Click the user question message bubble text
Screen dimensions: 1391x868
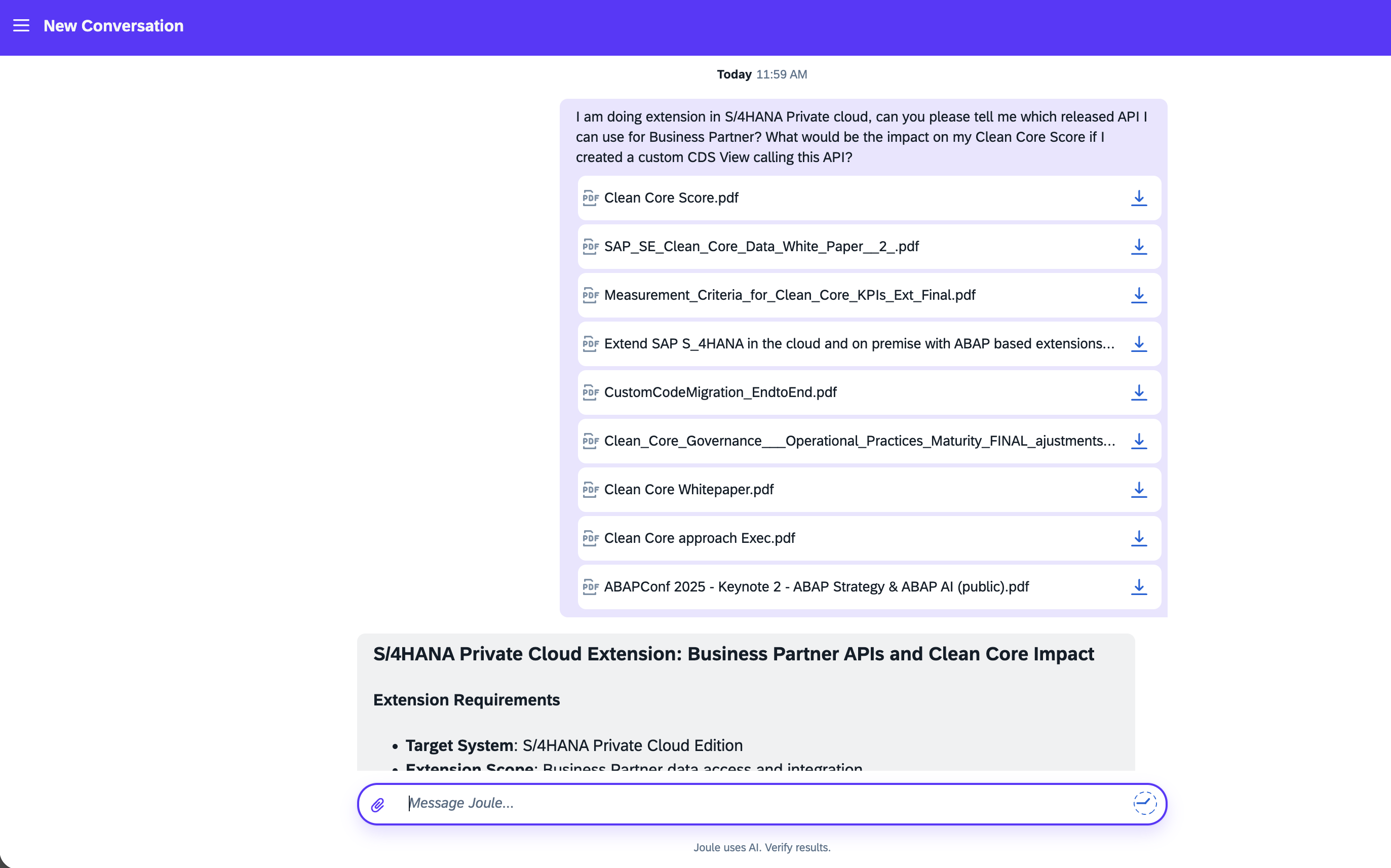coord(861,137)
